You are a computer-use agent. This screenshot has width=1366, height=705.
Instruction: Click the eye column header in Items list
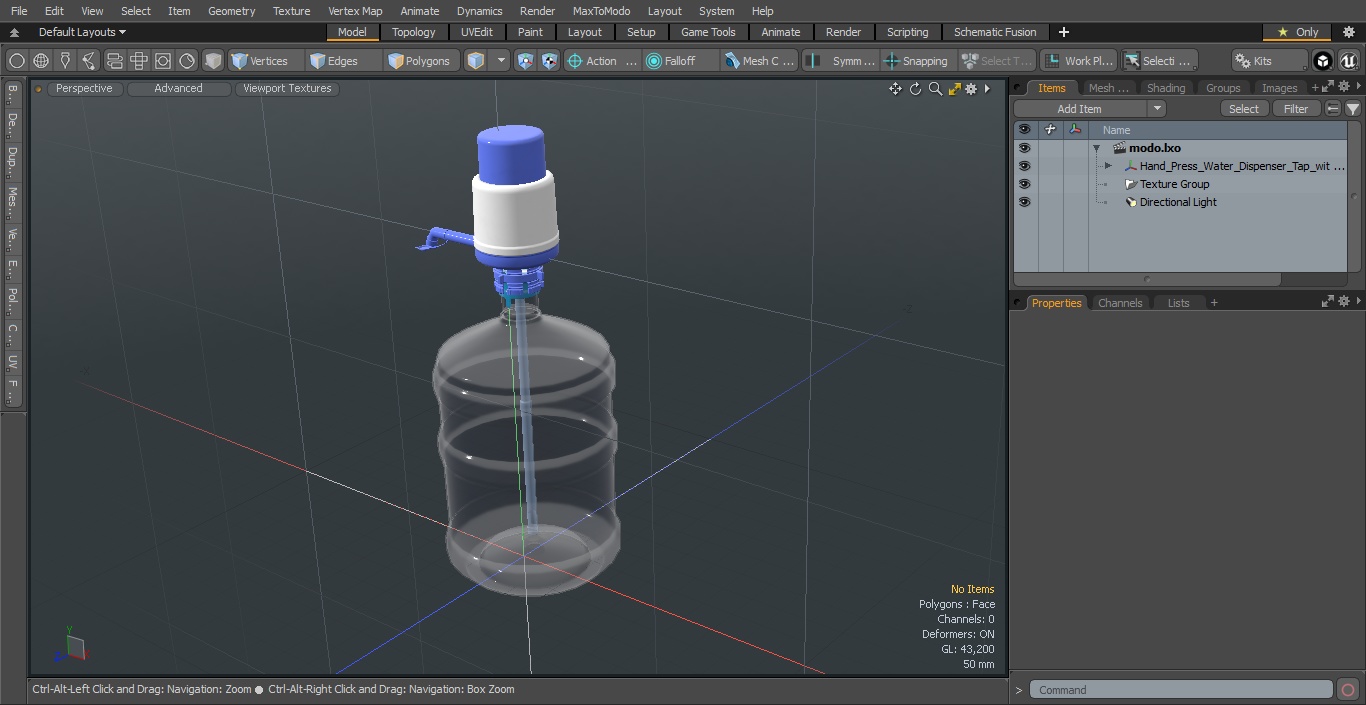(x=1024, y=130)
